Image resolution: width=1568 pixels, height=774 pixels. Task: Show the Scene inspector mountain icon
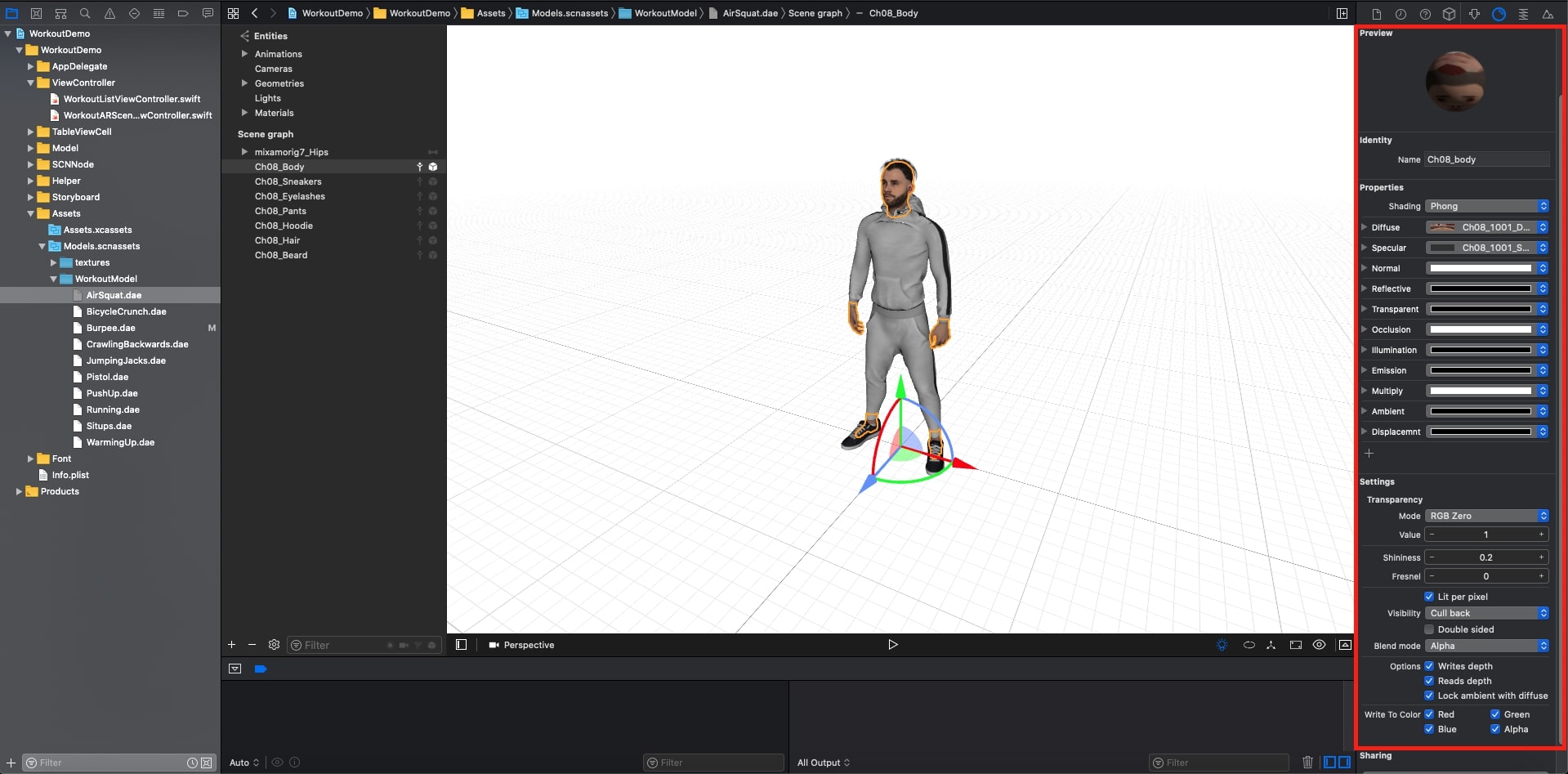pos(1548,14)
